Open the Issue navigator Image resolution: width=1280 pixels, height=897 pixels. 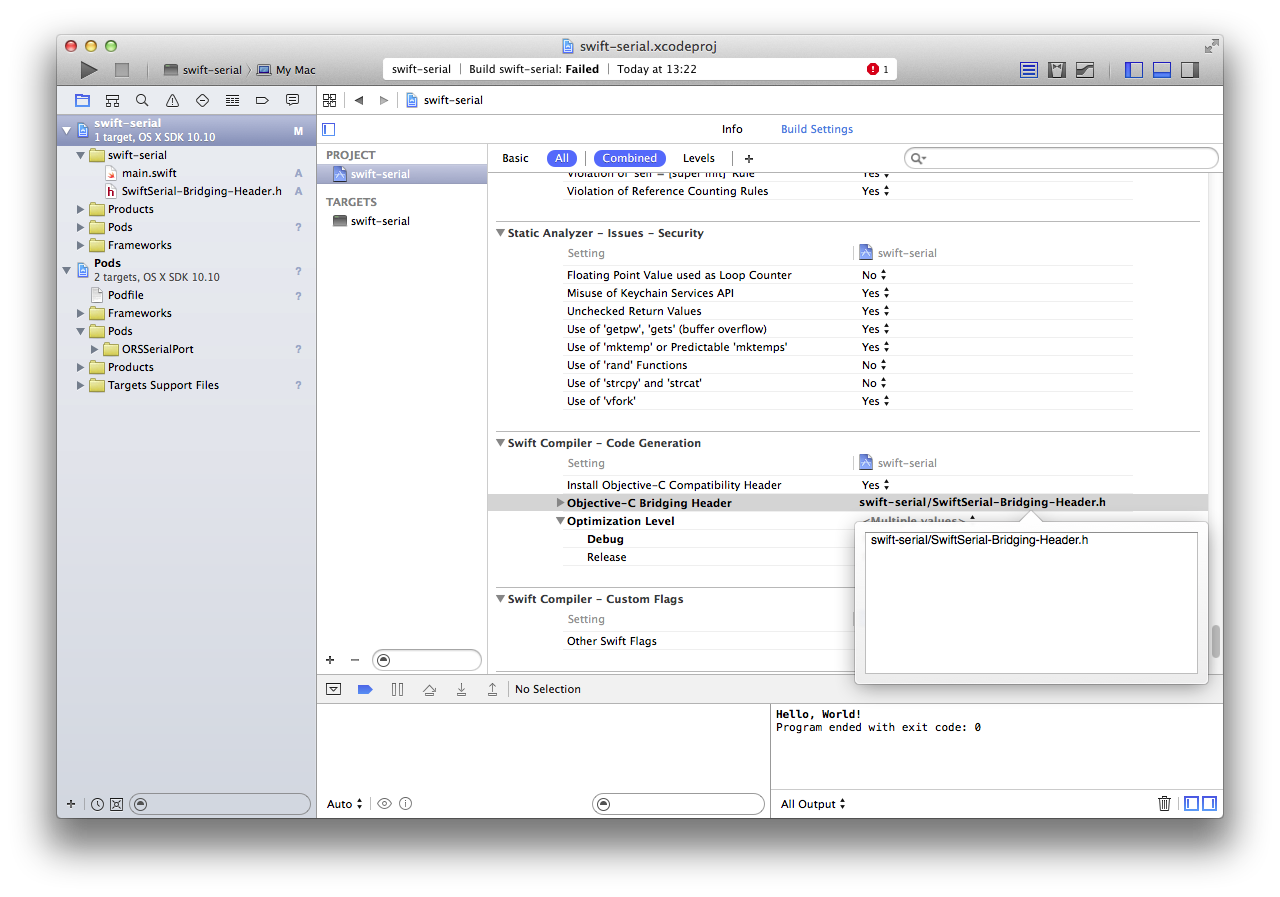[x=172, y=100]
